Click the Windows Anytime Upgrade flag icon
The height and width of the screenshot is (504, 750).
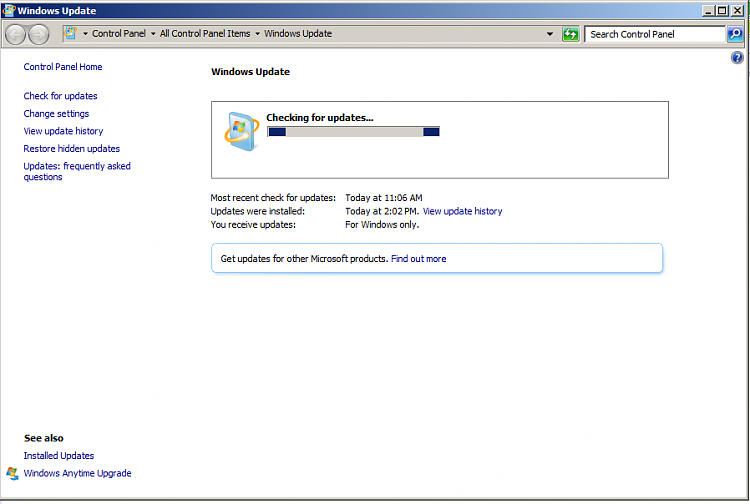tap(12, 473)
